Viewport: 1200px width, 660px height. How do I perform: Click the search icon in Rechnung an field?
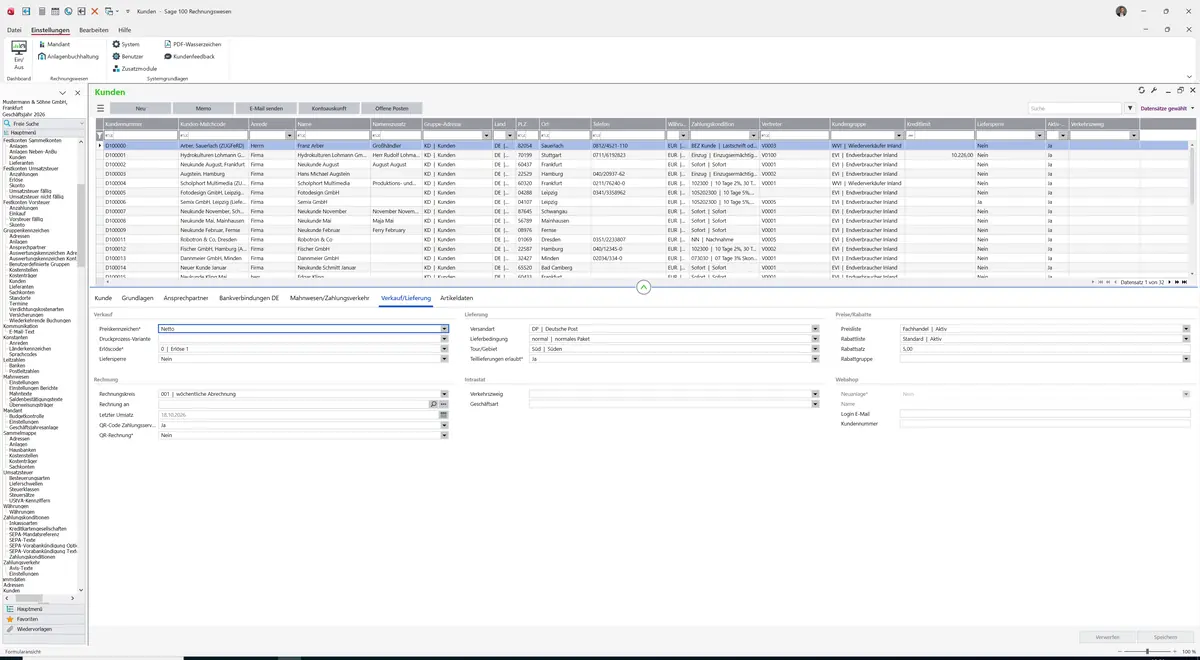coord(434,404)
